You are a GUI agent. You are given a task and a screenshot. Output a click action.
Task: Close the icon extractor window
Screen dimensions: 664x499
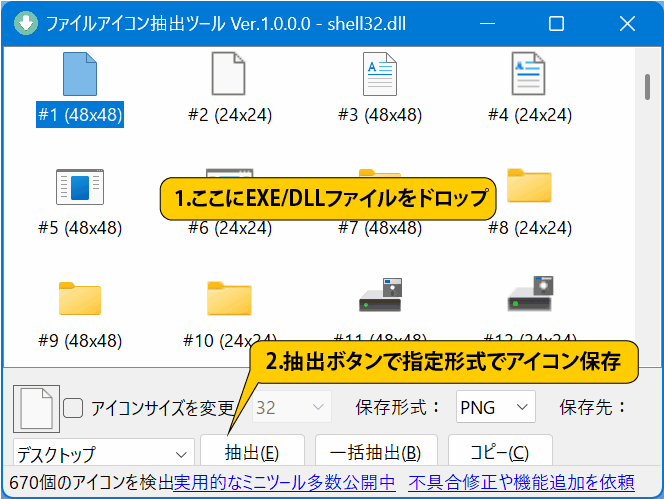627,23
